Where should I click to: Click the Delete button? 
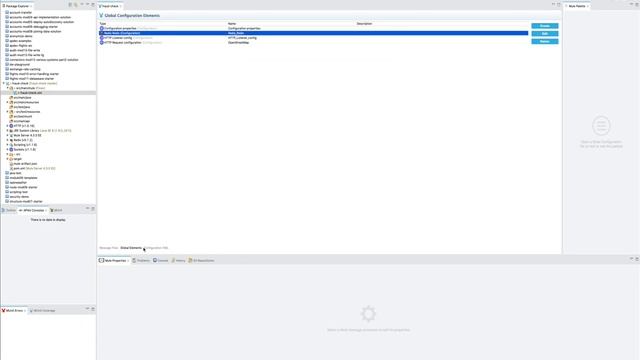coord(545,41)
